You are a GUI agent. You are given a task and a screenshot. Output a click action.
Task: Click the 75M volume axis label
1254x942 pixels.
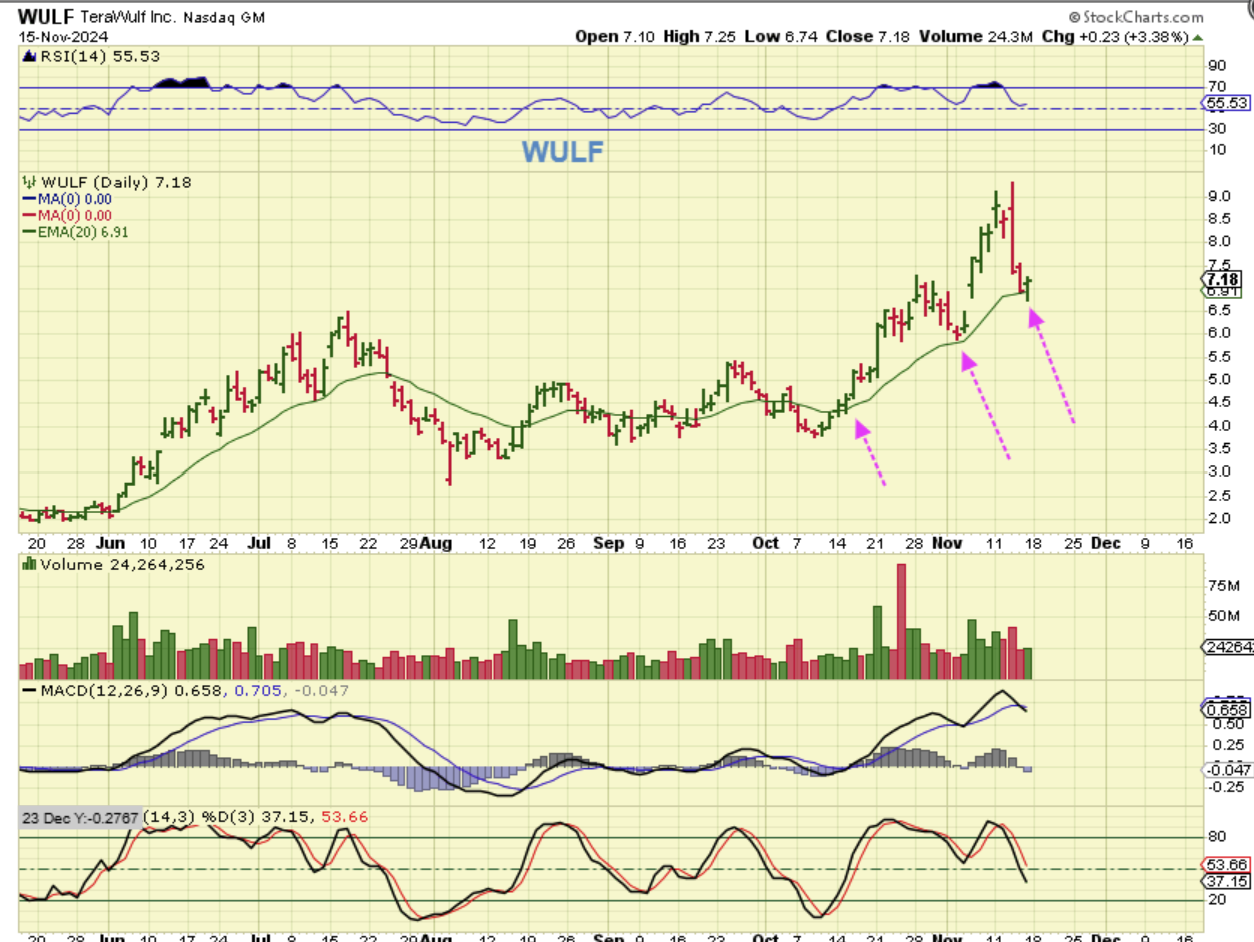pyautogui.click(x=1222, y=585)
